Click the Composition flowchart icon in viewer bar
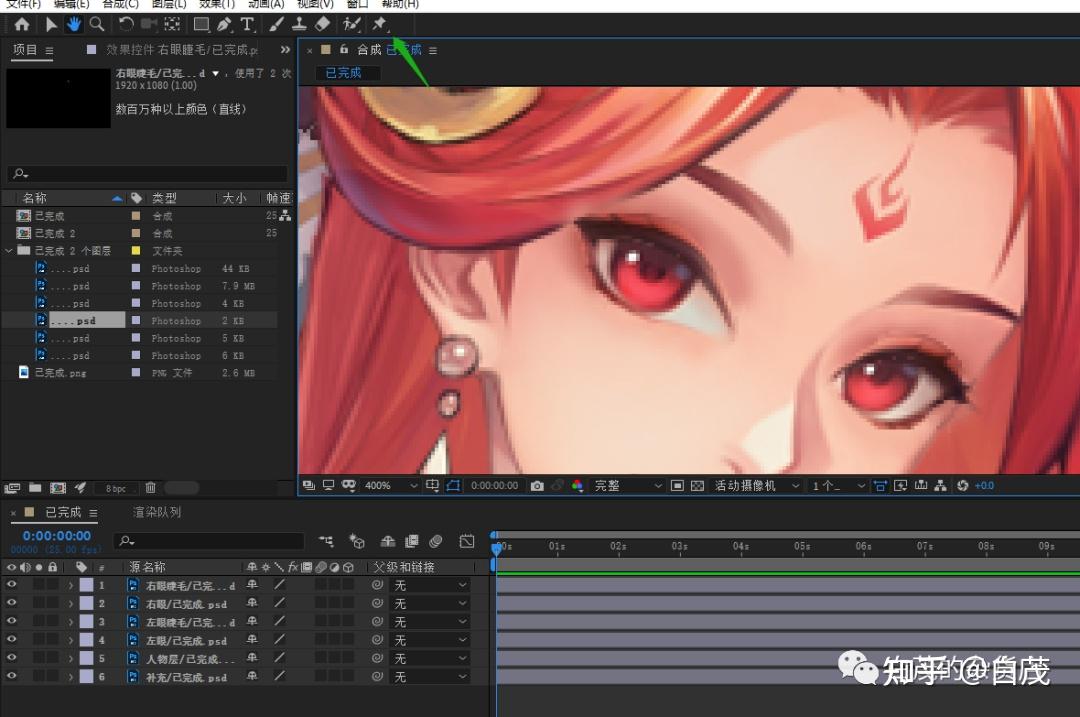This screenshot has width=1080, height=717. 940,486
